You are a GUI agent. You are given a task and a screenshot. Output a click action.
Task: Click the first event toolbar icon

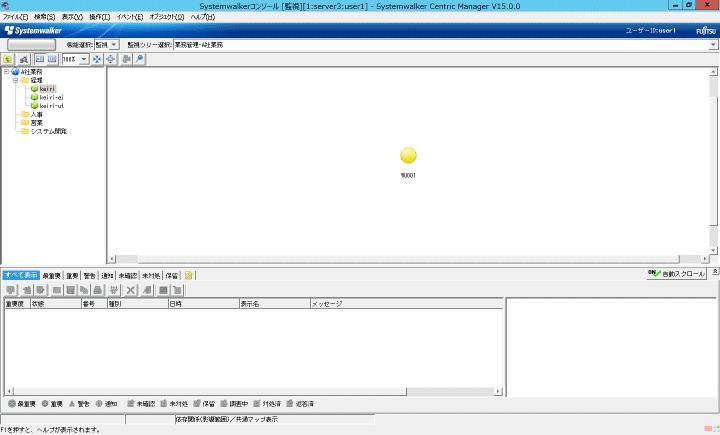pos(11,290)
